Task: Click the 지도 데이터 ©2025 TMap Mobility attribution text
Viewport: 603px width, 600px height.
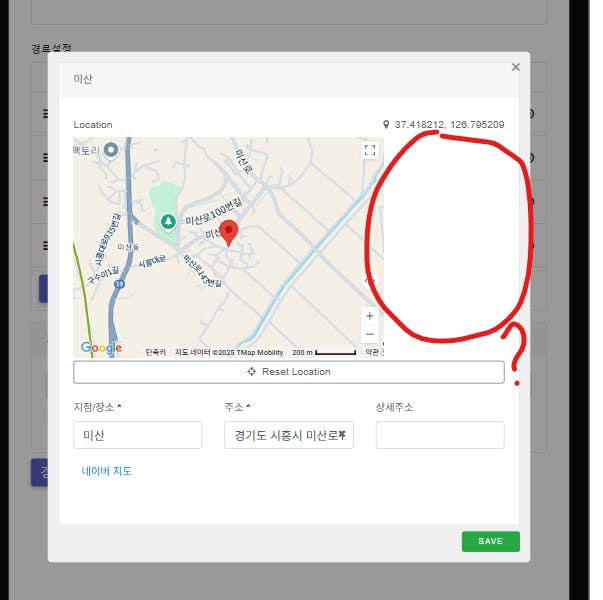Action: coord(229,352)
